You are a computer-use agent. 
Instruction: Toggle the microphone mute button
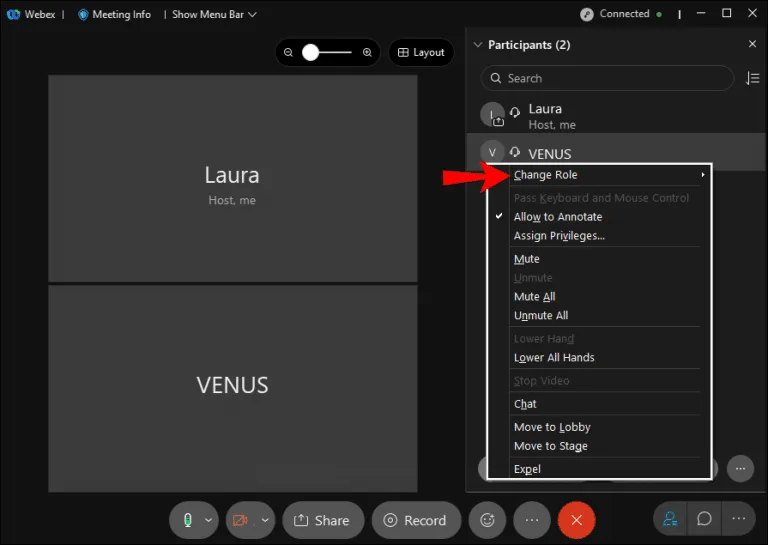187,520
